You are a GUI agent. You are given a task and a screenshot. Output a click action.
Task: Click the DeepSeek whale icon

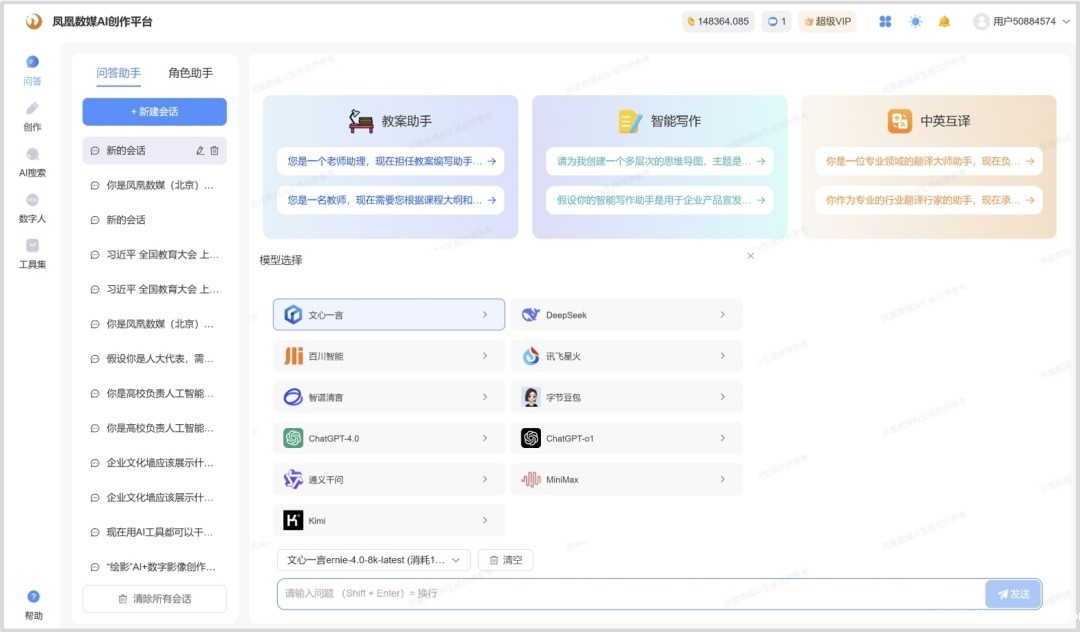pyautogui.click(x=530, y=315)
